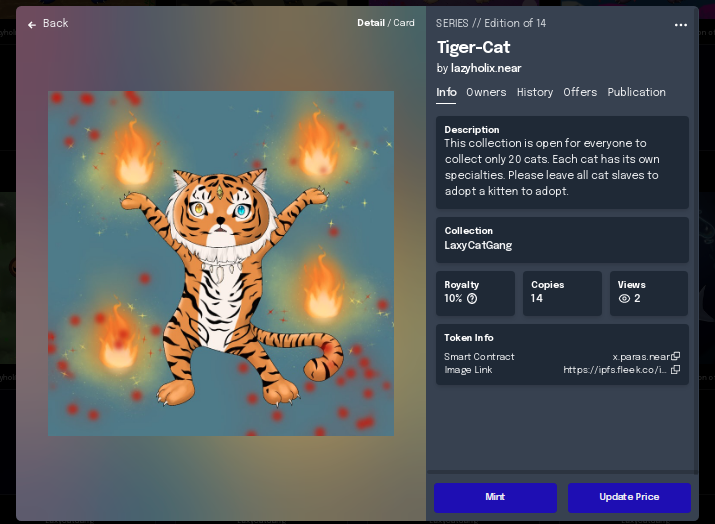Open the https://ipfs.fleek.co image link
This screenshot has height=524, width=715.
(615, 370)
